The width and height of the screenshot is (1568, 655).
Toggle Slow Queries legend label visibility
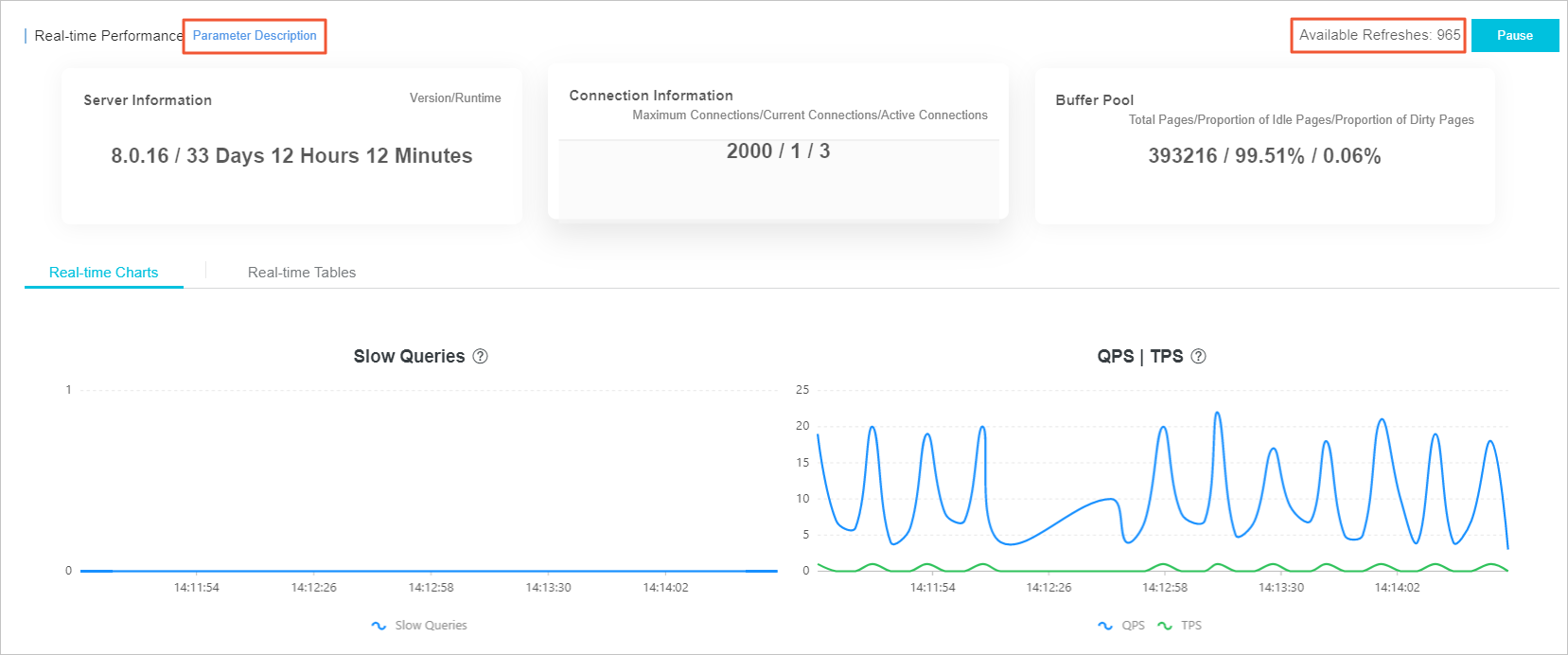tap(431, 626)
